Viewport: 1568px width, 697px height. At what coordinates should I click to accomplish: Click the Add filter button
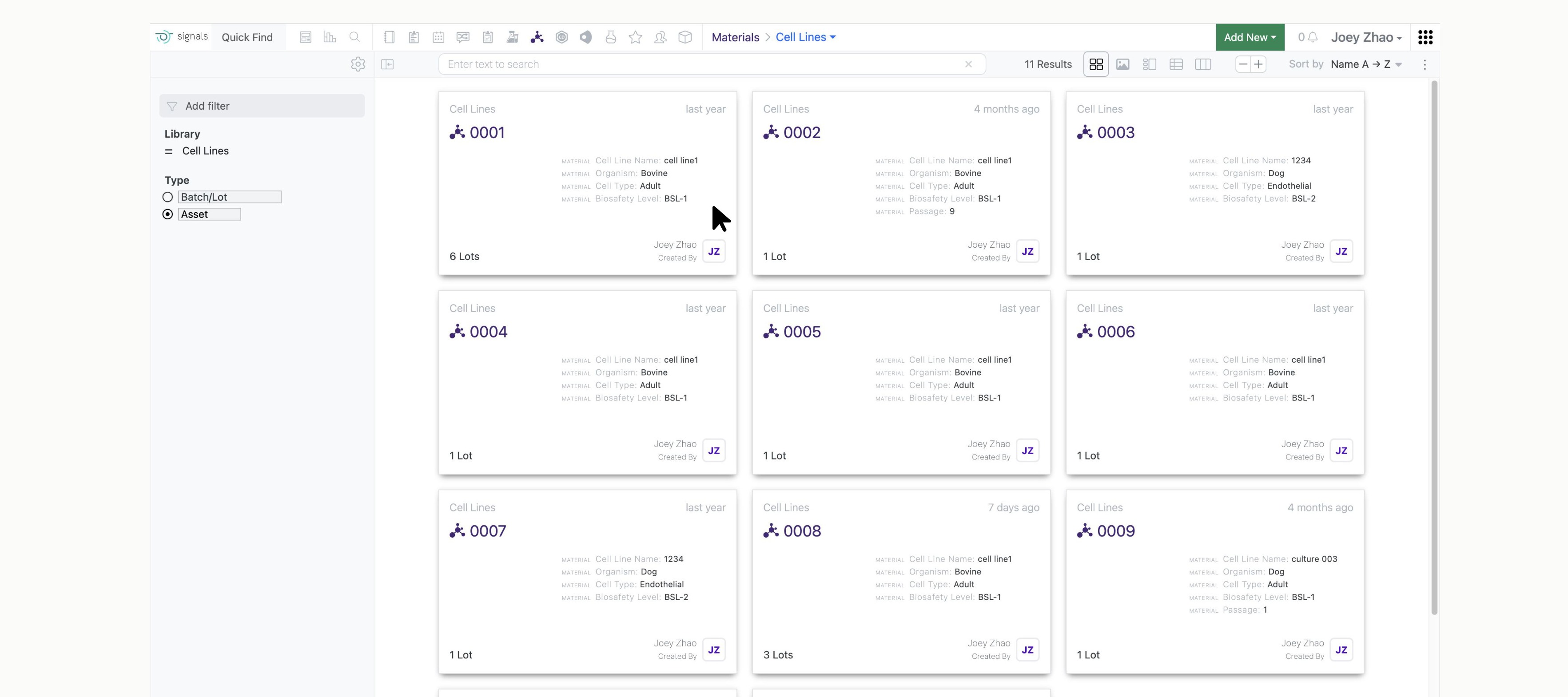262,106
